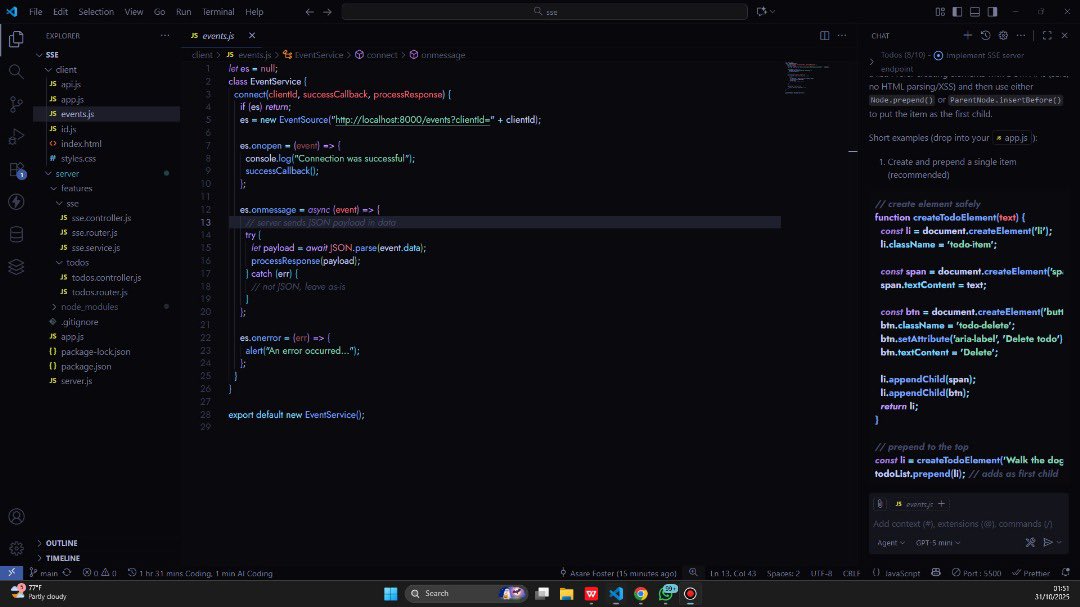Screen dimensions: 1080x607
Task: Toggle the bottom panel visibility
Action: 973,10
